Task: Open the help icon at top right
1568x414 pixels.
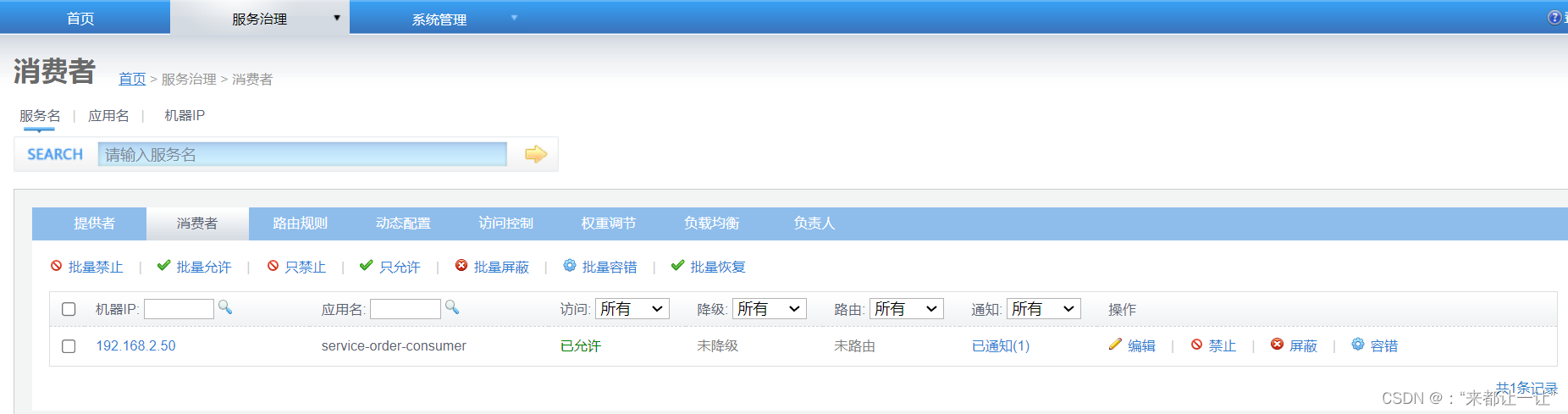Action: (1554, 18)
